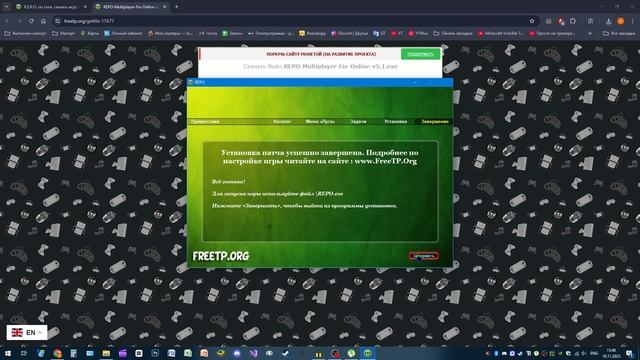Open the Windows notification center
The height and width of the screenshot is (360, 640).
[629, 353]
